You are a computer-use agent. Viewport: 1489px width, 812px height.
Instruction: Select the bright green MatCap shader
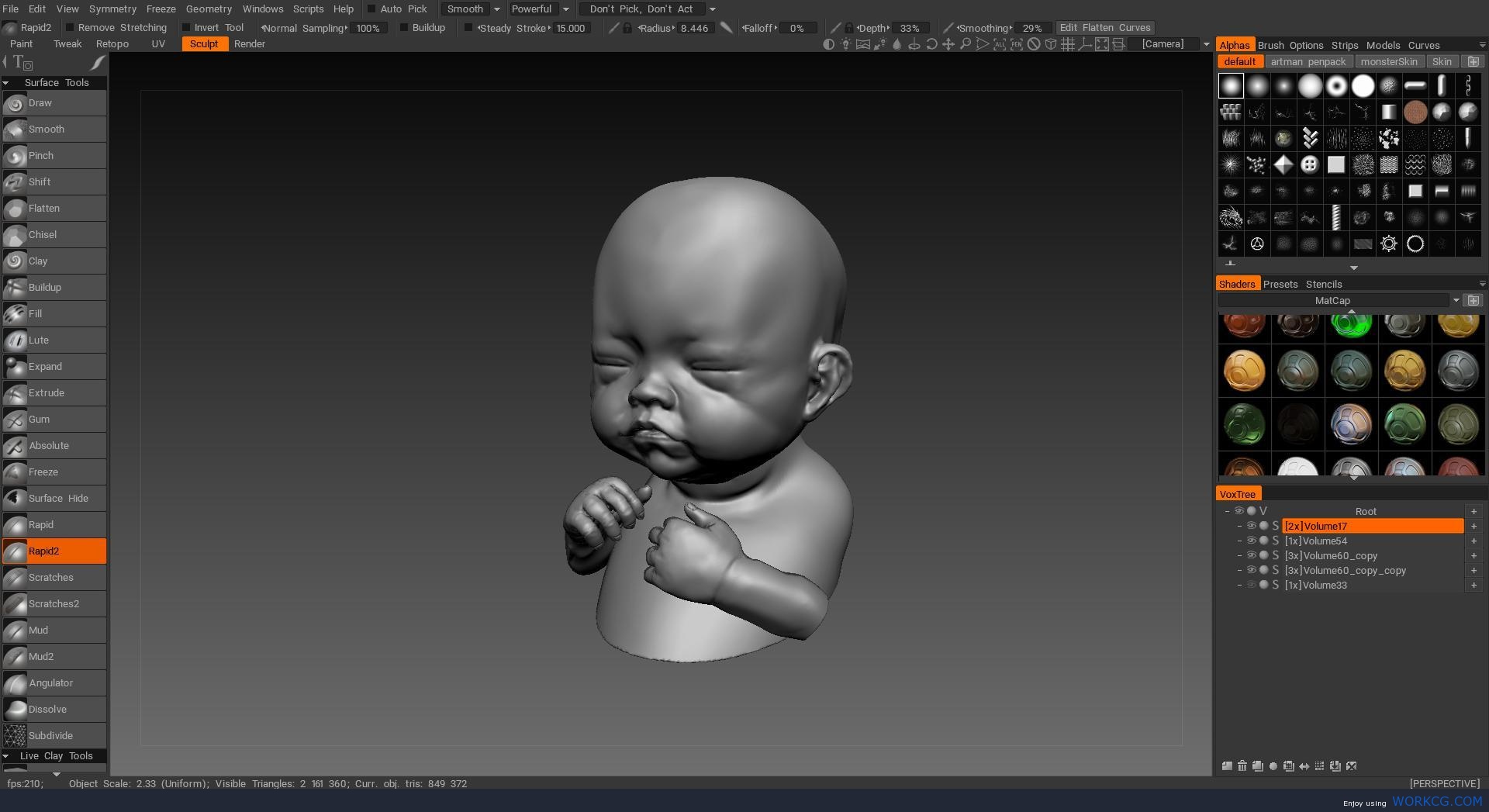[1351, 326]
